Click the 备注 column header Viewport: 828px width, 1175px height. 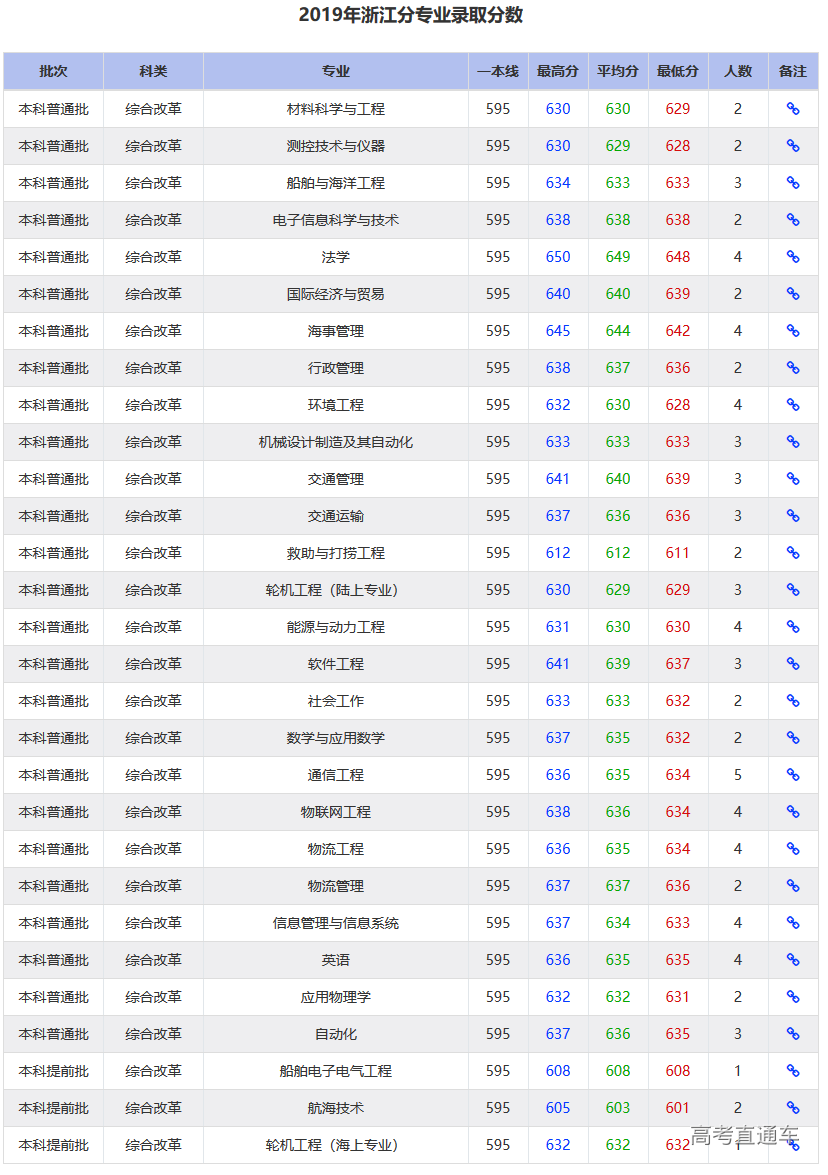click(793, 71)
